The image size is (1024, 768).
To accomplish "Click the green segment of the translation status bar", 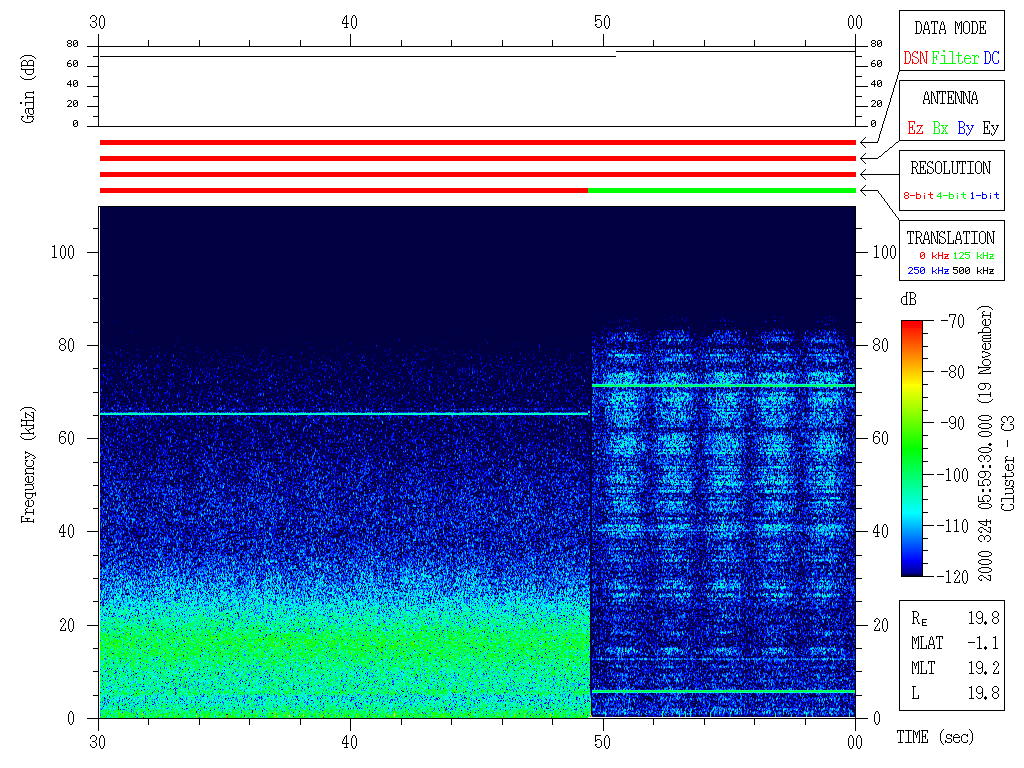I will (x=721, y=190).
